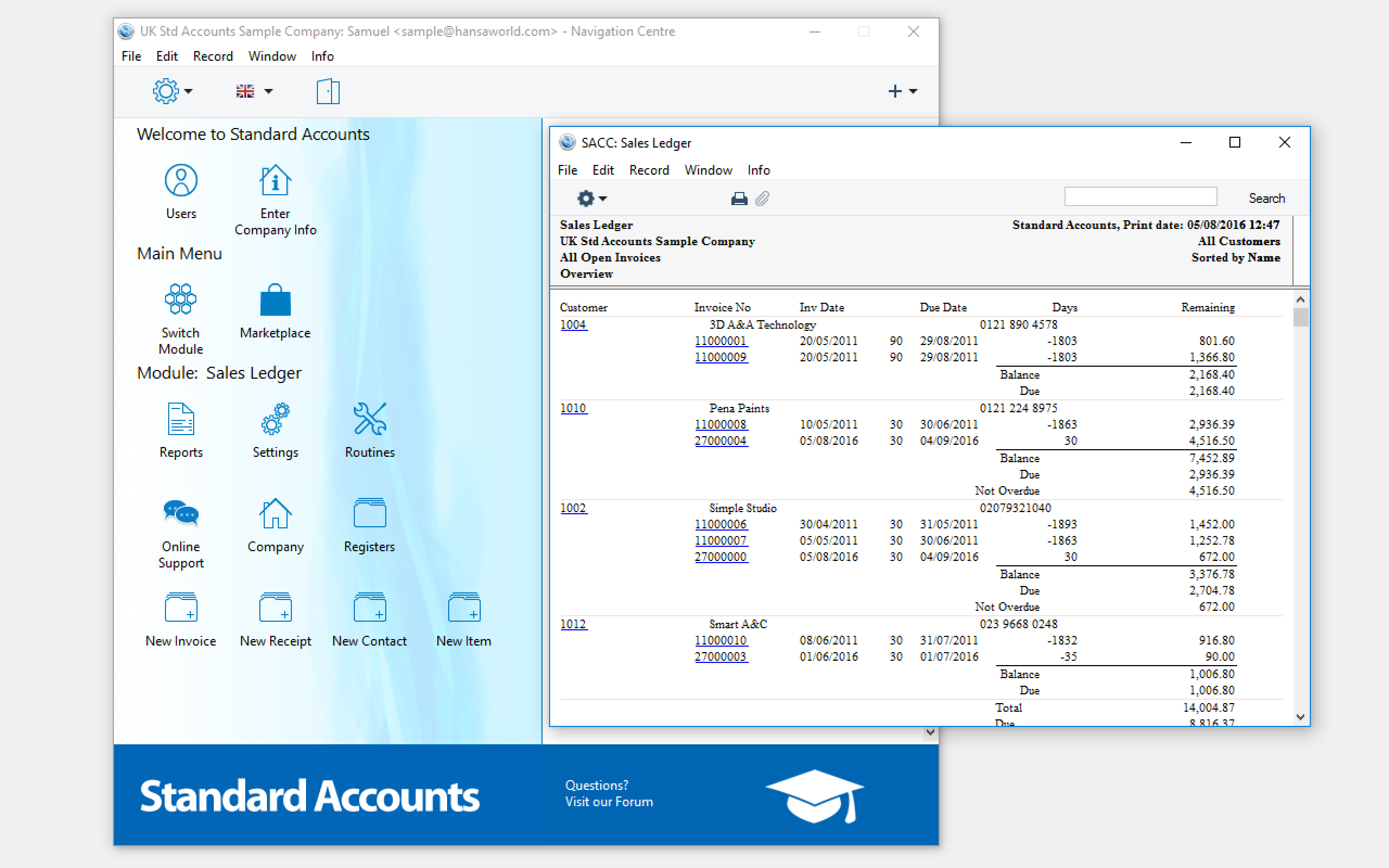Open the Registers folder icon
Screen dimensions: 1389x868
click(369, 513)
